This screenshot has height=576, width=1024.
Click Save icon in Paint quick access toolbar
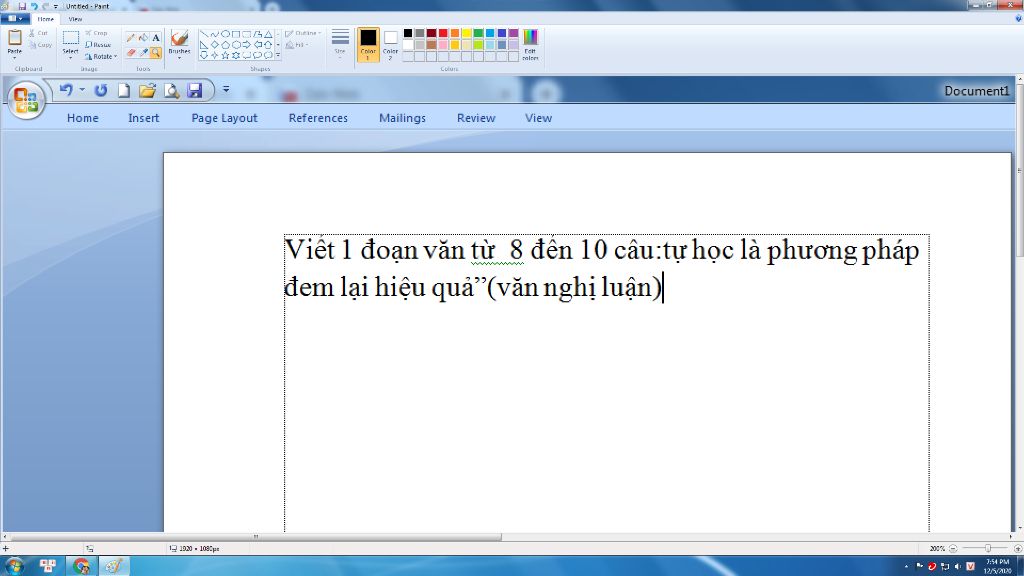(x=22, y=6)
